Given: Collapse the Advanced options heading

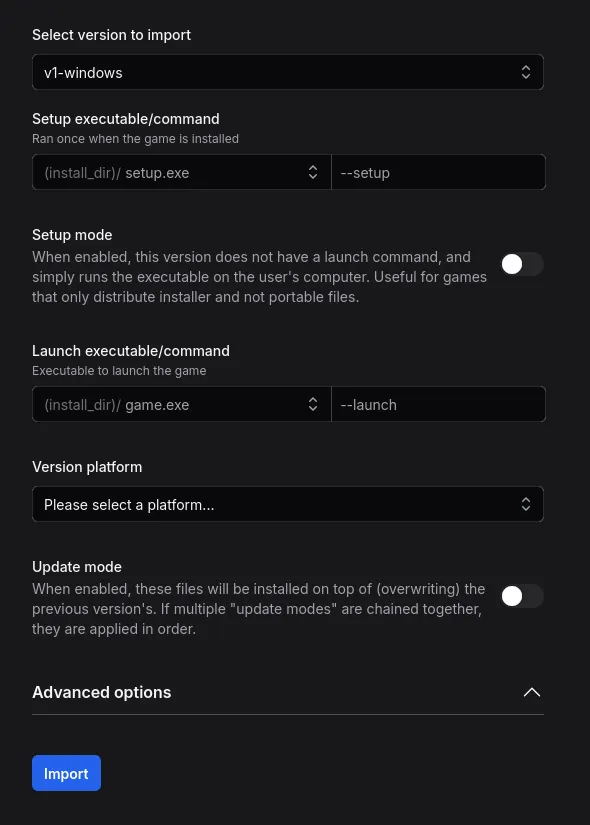Looking at the screenshot, I should pos(288,692).
